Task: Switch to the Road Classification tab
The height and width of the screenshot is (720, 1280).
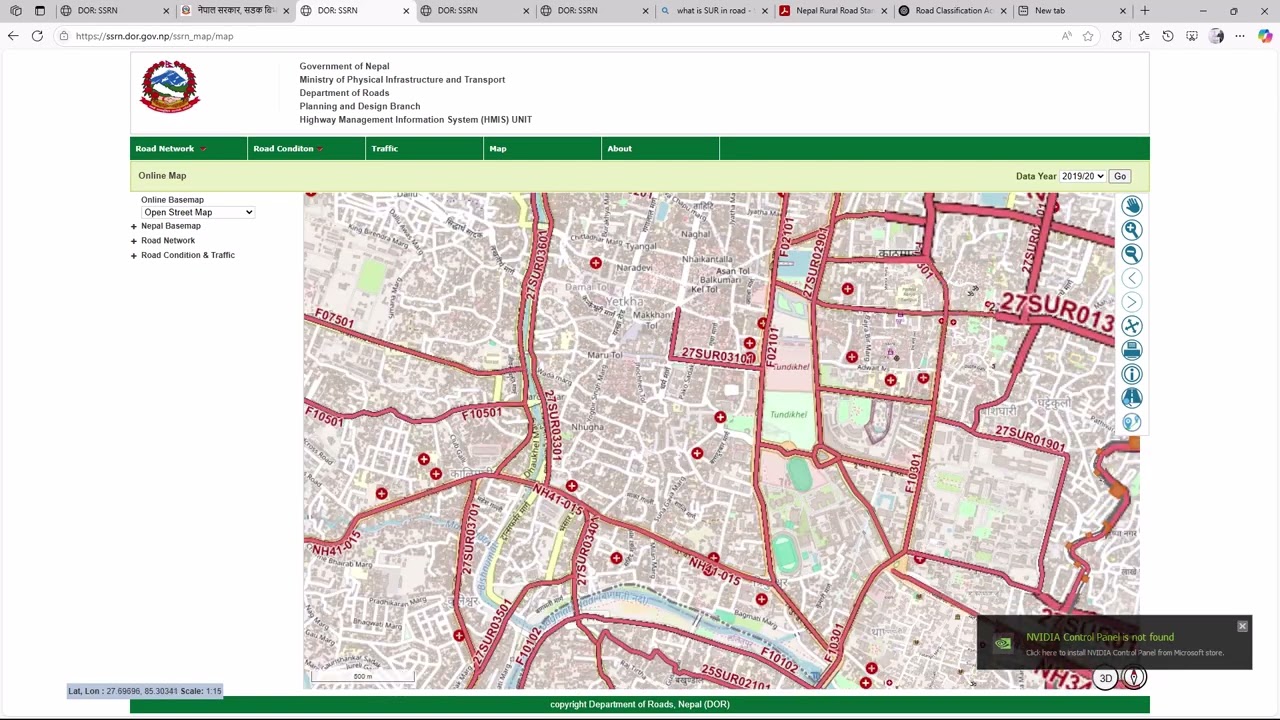Action: click(x=954, y=11)
